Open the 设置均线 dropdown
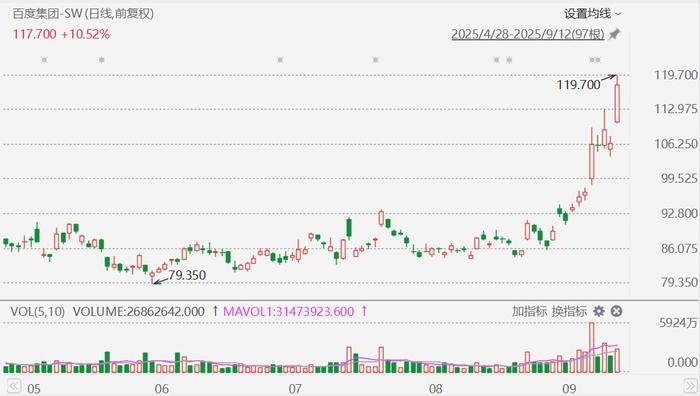700x396 pixels. tap(592, 14)
